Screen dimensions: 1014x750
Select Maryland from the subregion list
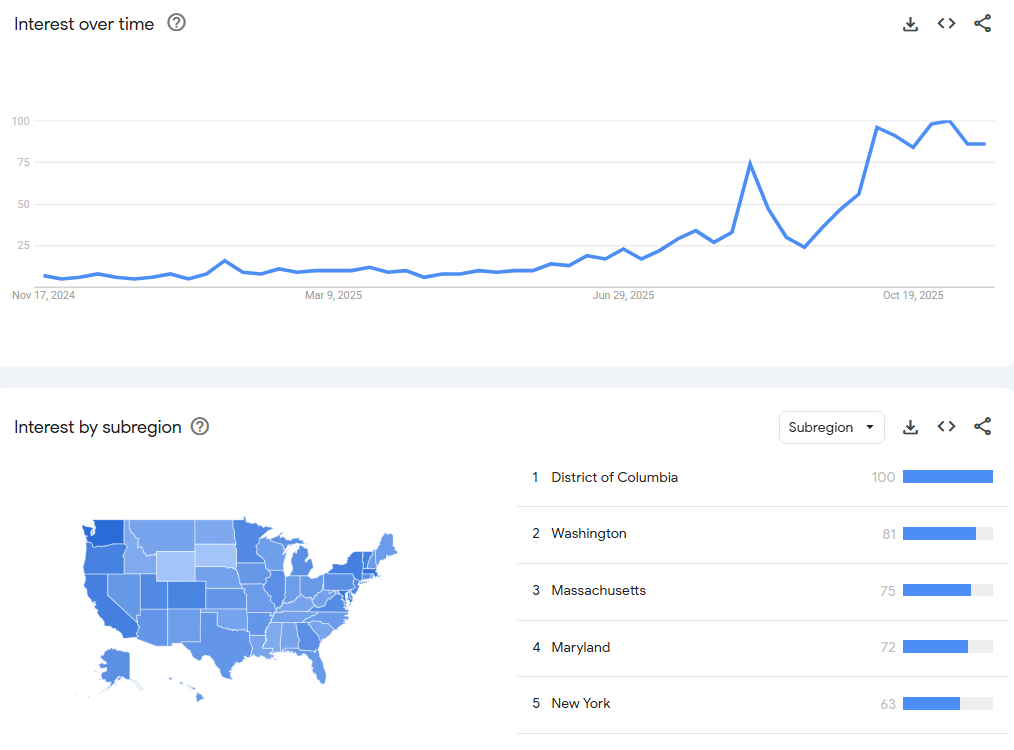tap(580, 648)
